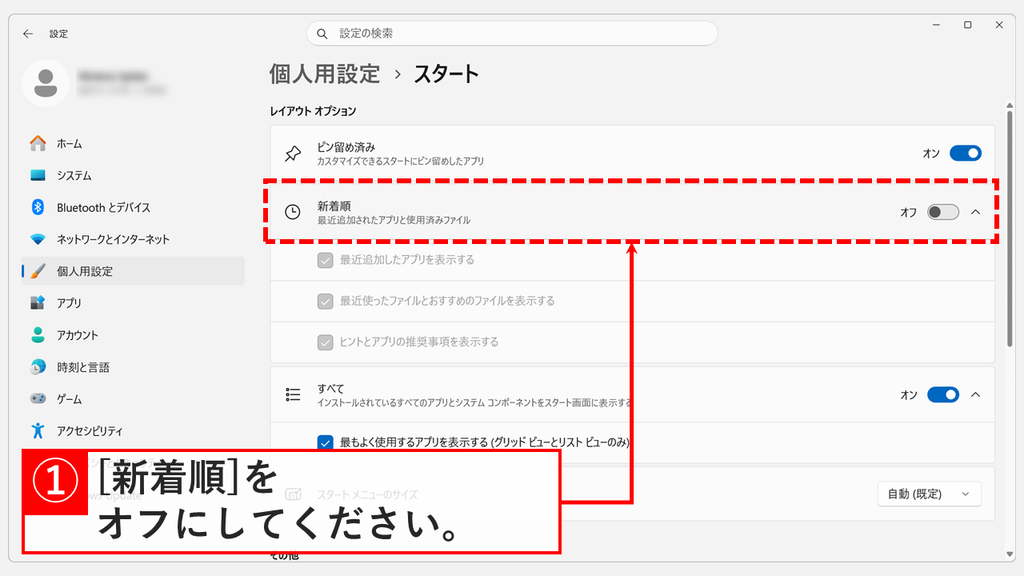Click the ピン留め済み row label
The height and width of the screenshot is (576, 1024).
tap(346, 147)
